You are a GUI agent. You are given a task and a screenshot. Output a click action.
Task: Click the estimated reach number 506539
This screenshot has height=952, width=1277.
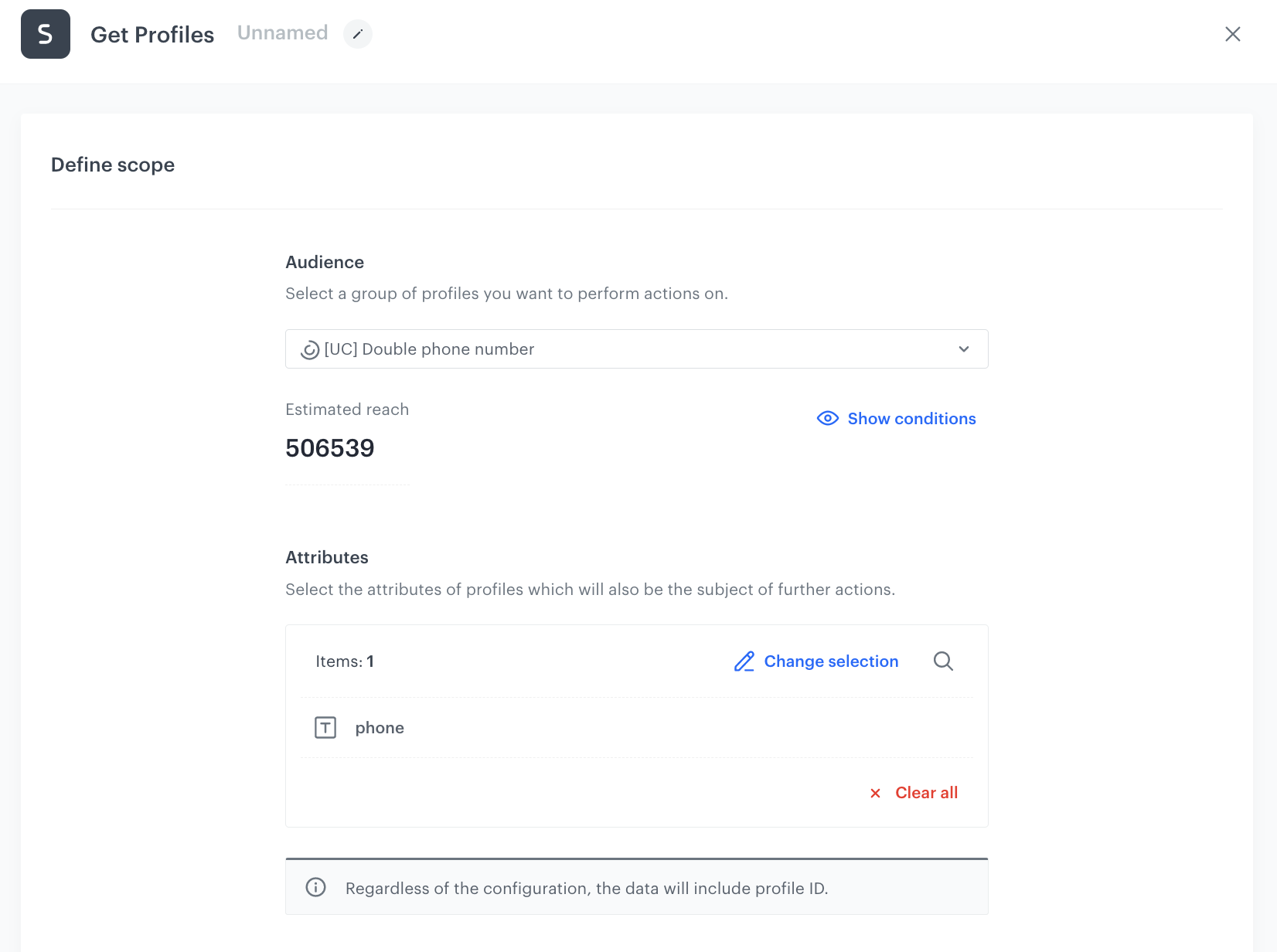330,448
